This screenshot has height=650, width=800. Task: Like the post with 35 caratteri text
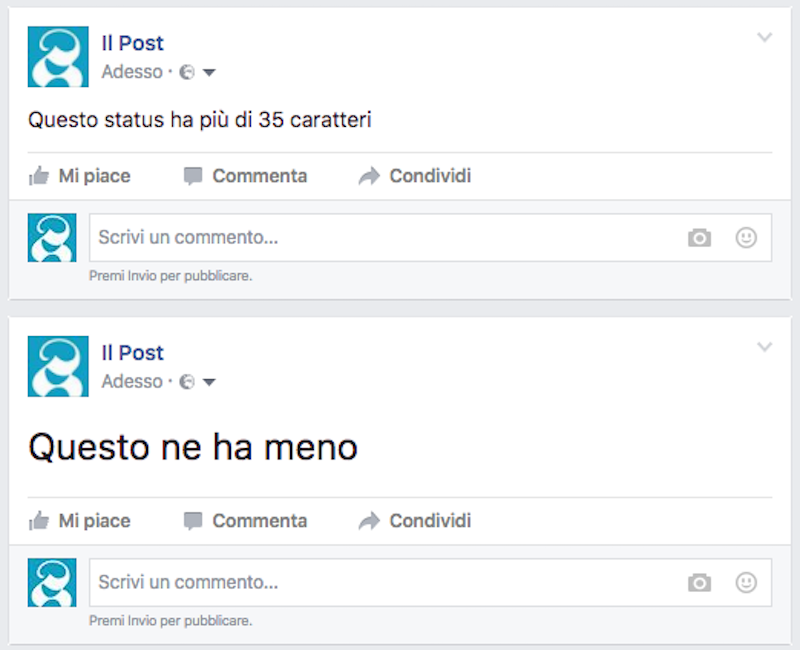pos(80,176)
